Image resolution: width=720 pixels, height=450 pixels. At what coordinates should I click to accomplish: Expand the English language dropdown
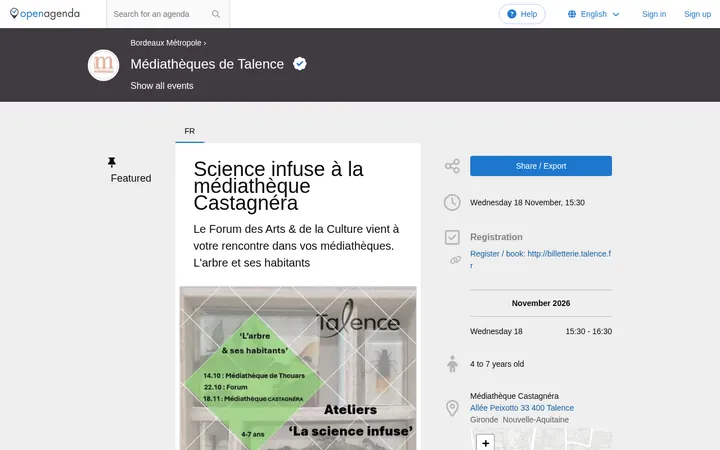click(x=593, y=14)
